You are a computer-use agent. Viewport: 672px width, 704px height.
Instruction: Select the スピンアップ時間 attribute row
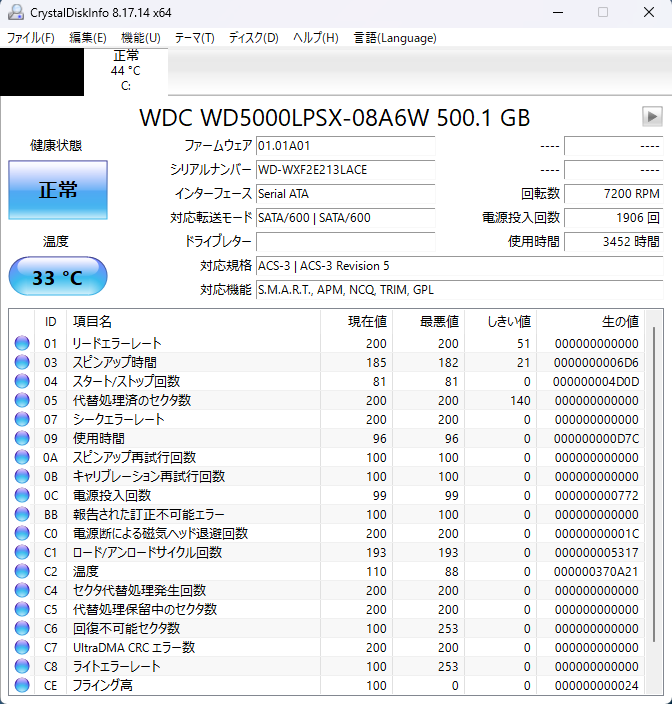pyautogui.click(x=327, y=362)
